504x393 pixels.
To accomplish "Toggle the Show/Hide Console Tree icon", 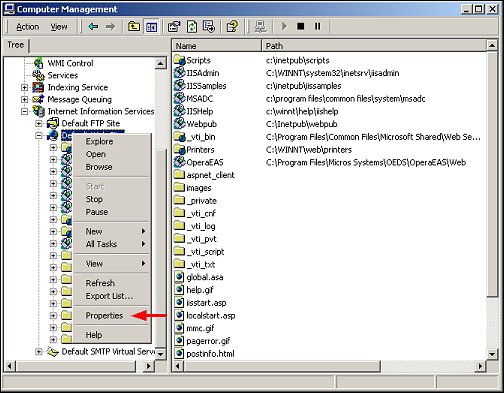I will click(151, 27).
